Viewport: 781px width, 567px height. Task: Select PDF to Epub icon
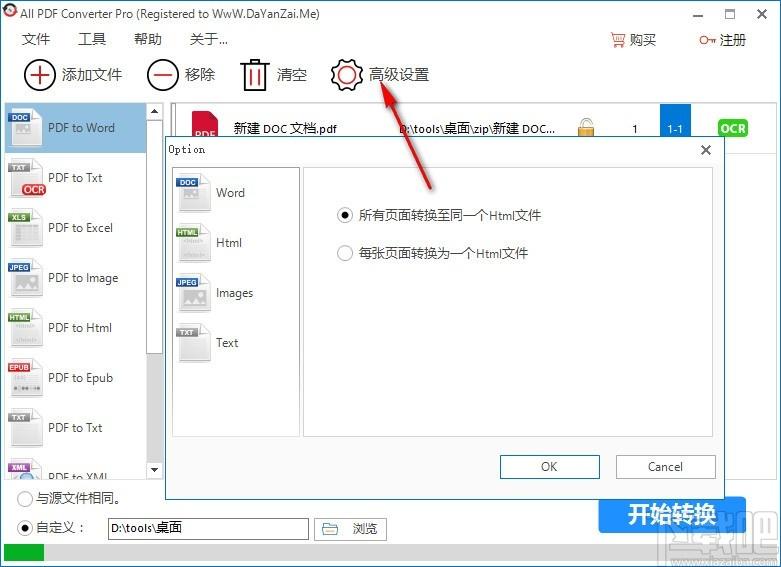pos(25,378)
